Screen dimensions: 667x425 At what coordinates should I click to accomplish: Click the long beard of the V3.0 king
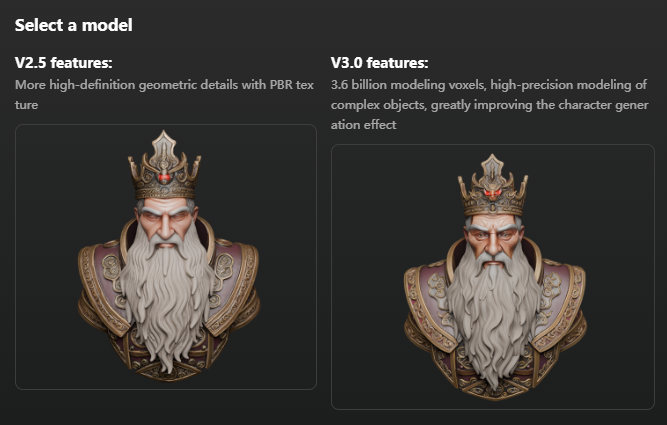coord(493,317)
